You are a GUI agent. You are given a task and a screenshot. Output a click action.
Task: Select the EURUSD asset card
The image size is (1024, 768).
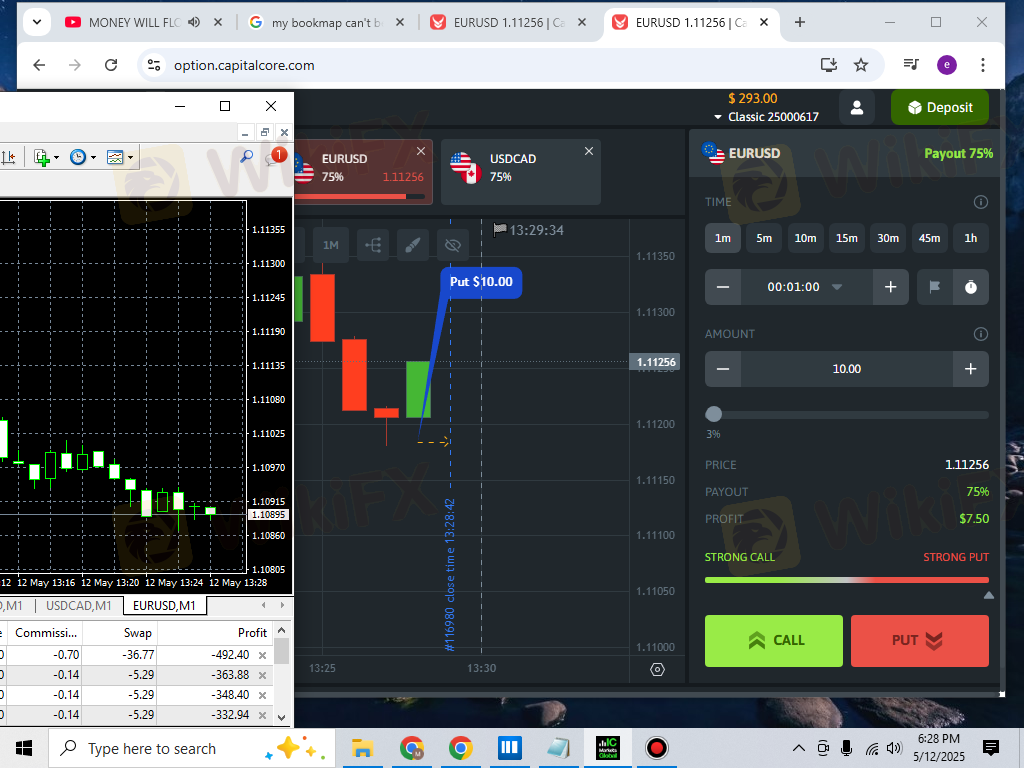tap(362, 171)
